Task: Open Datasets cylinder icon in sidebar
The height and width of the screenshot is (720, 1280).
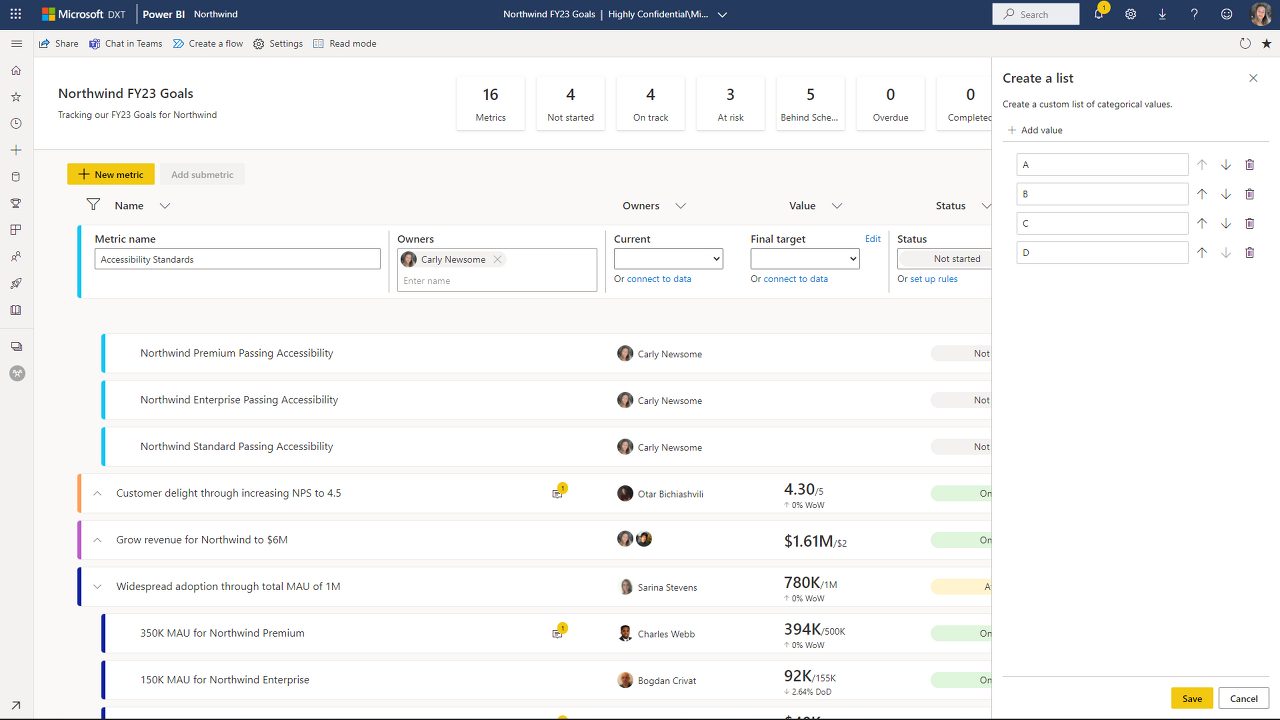Action: pyautogui.click(x=16, y=177)
